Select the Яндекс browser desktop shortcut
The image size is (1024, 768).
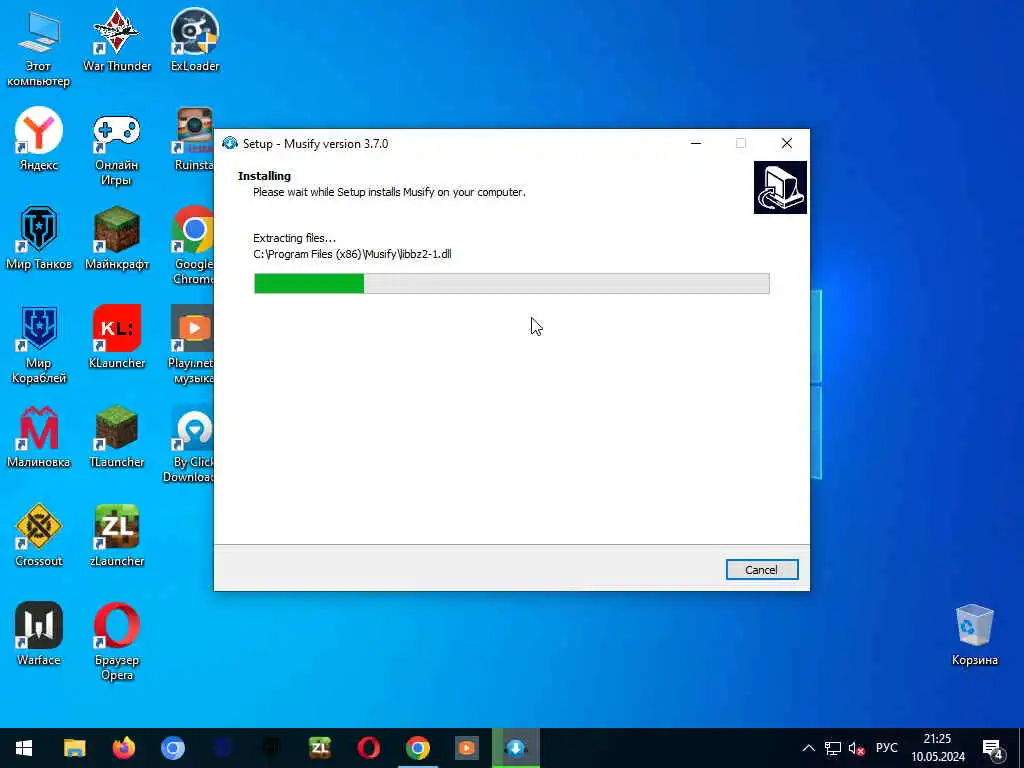39,139
